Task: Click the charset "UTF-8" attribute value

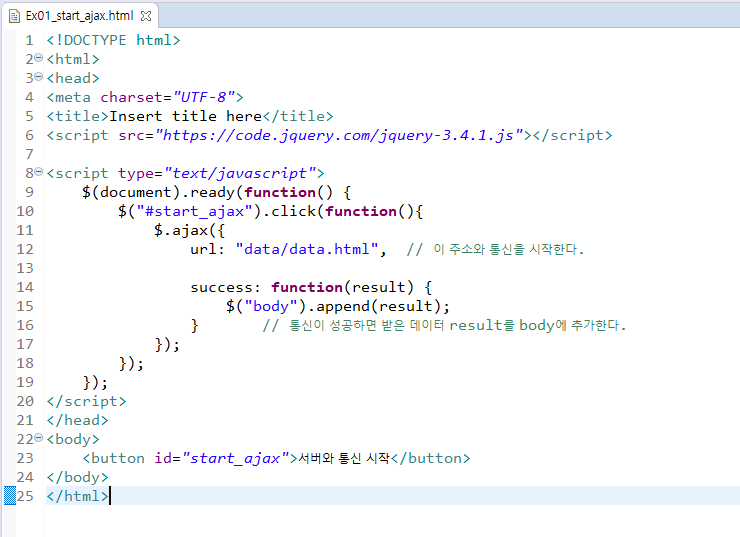Action: pyautogui.click(x=204, y=97)
